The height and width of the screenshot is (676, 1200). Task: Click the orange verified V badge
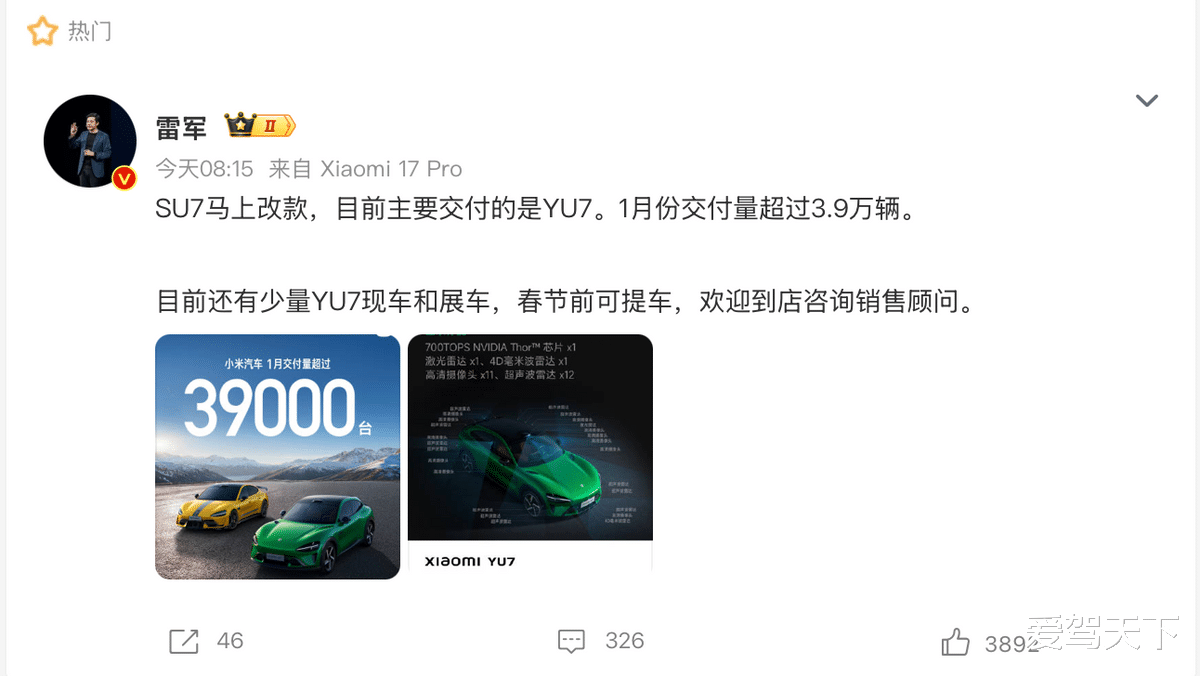point(124,178)
